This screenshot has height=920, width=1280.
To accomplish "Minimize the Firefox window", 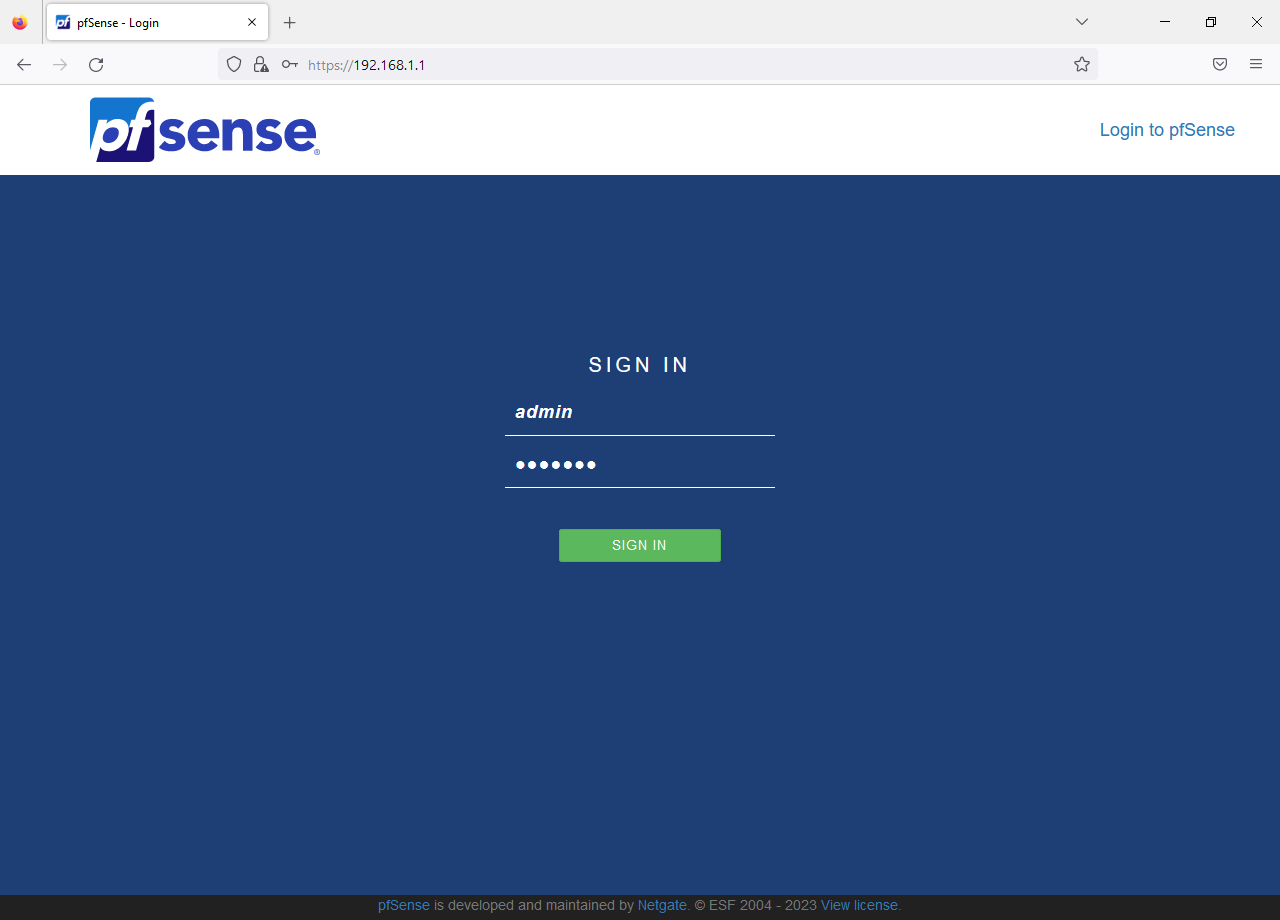I will pos(1165,22).
